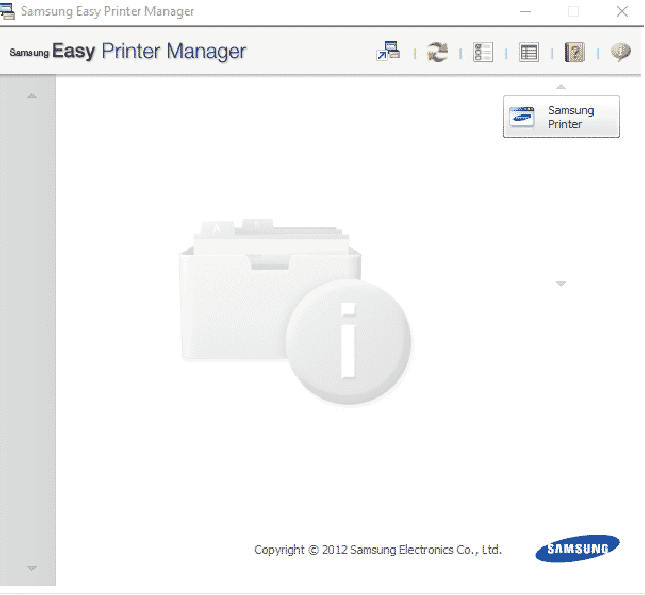The height and width of the screenshot is (595, 645).
Task: Open the checklist-style settings icon in the toolbar
Action: pos(483,52)
